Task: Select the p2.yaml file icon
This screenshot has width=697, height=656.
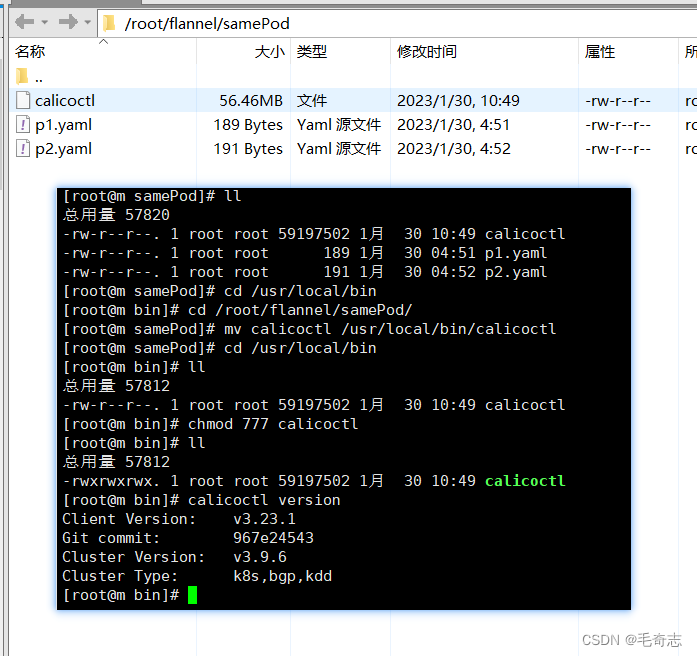Action: (x=23, y=148)
